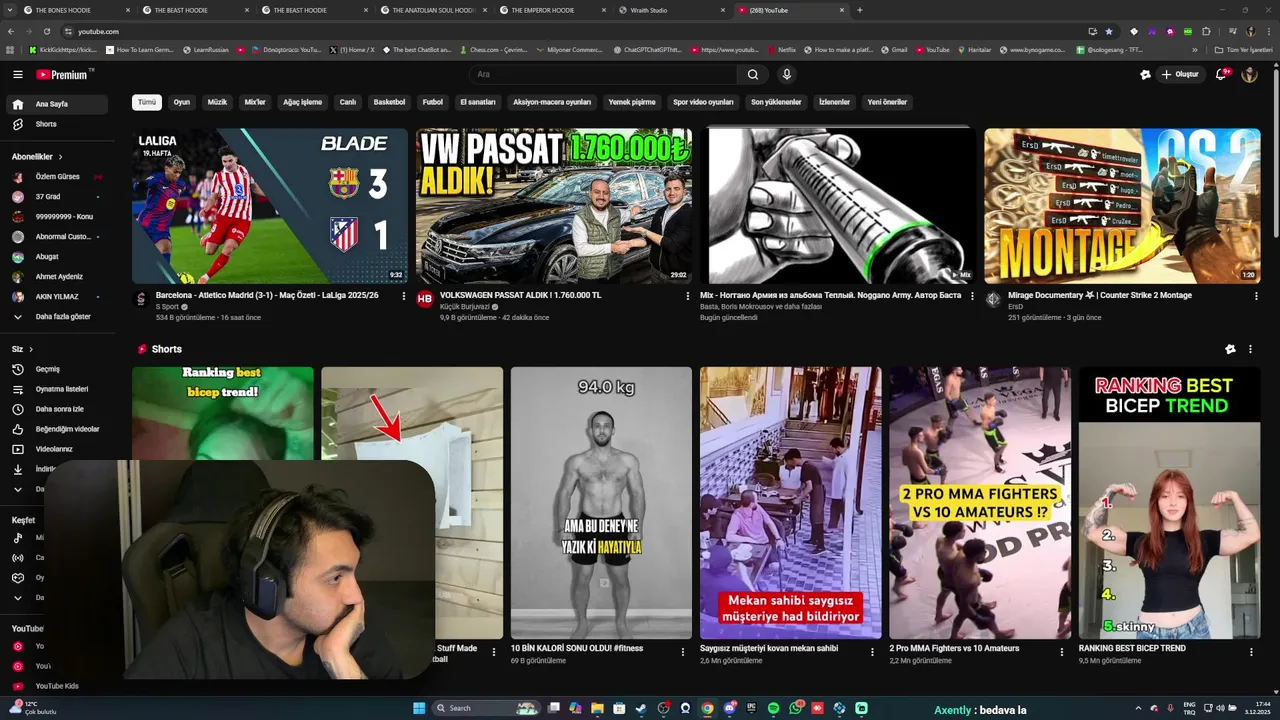Expand the Siz section chevron
This screenshot has width=1280, height=720.
(31, 349)
